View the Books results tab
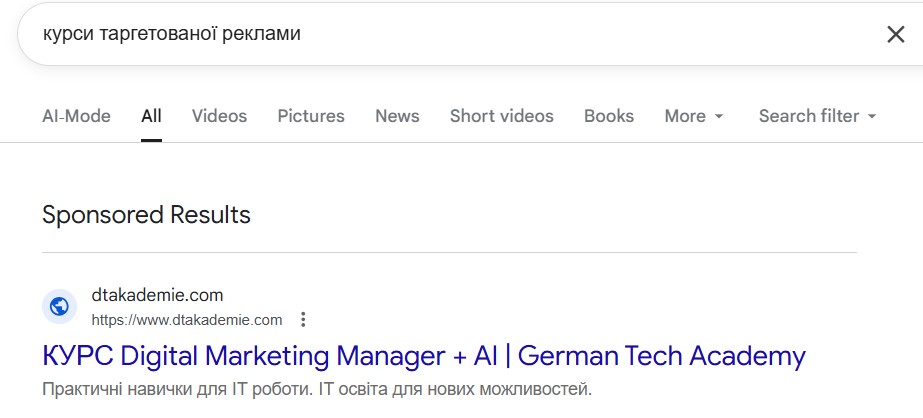This screenshot has width=923, height=418. coord(609,116)
